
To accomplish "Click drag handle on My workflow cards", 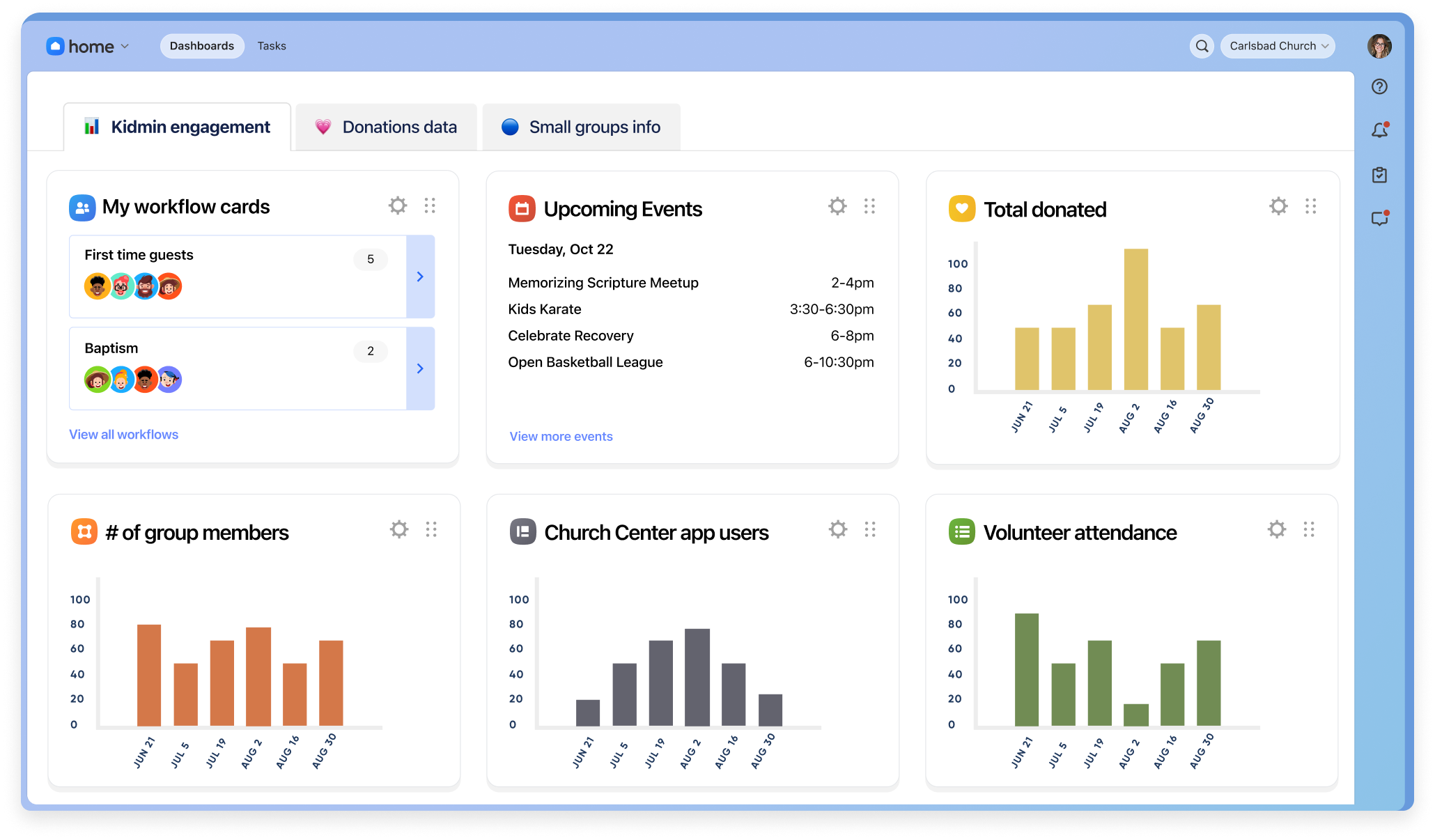I will [430, 205].
